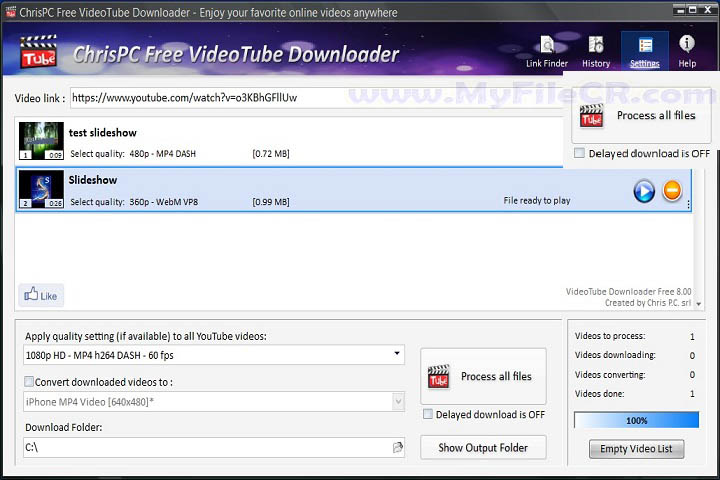Click File ready to play status
The image size is (720, 480).
(x=537, y=200)
